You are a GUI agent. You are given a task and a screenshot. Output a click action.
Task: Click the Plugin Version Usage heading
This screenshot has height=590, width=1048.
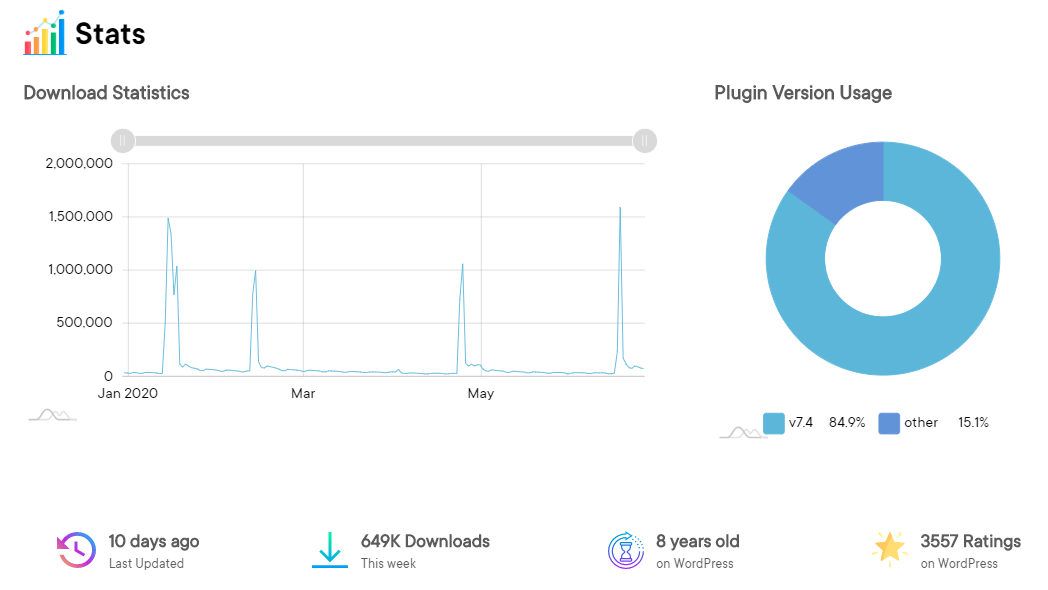click(803, 93)
